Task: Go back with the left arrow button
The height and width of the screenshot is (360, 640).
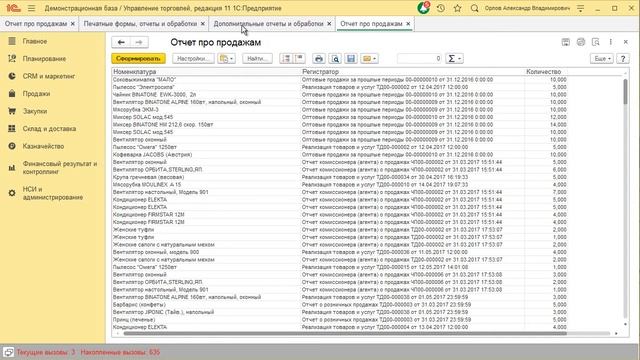Action: coord(121,42)
